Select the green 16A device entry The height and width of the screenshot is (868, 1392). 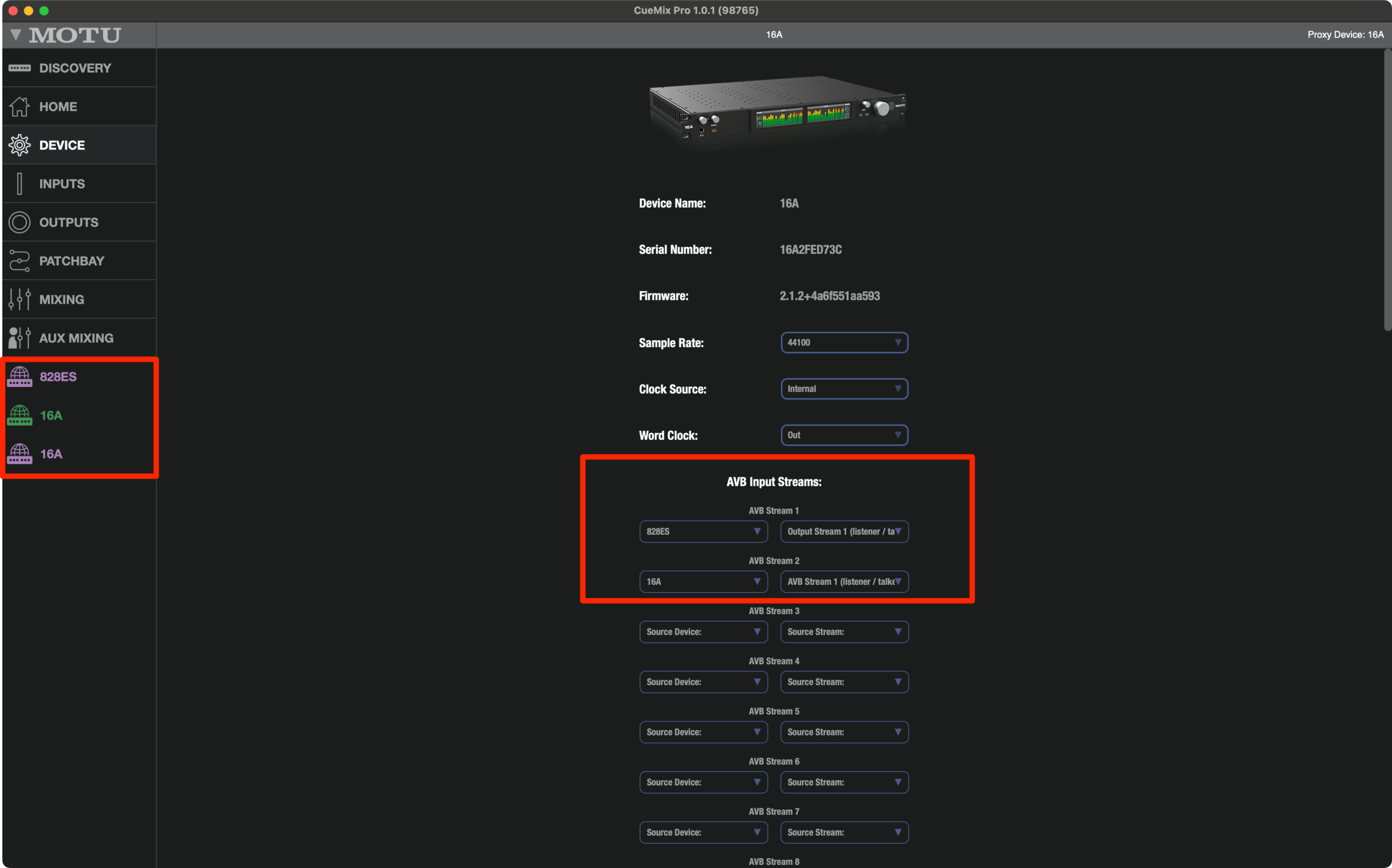(79, 415)
